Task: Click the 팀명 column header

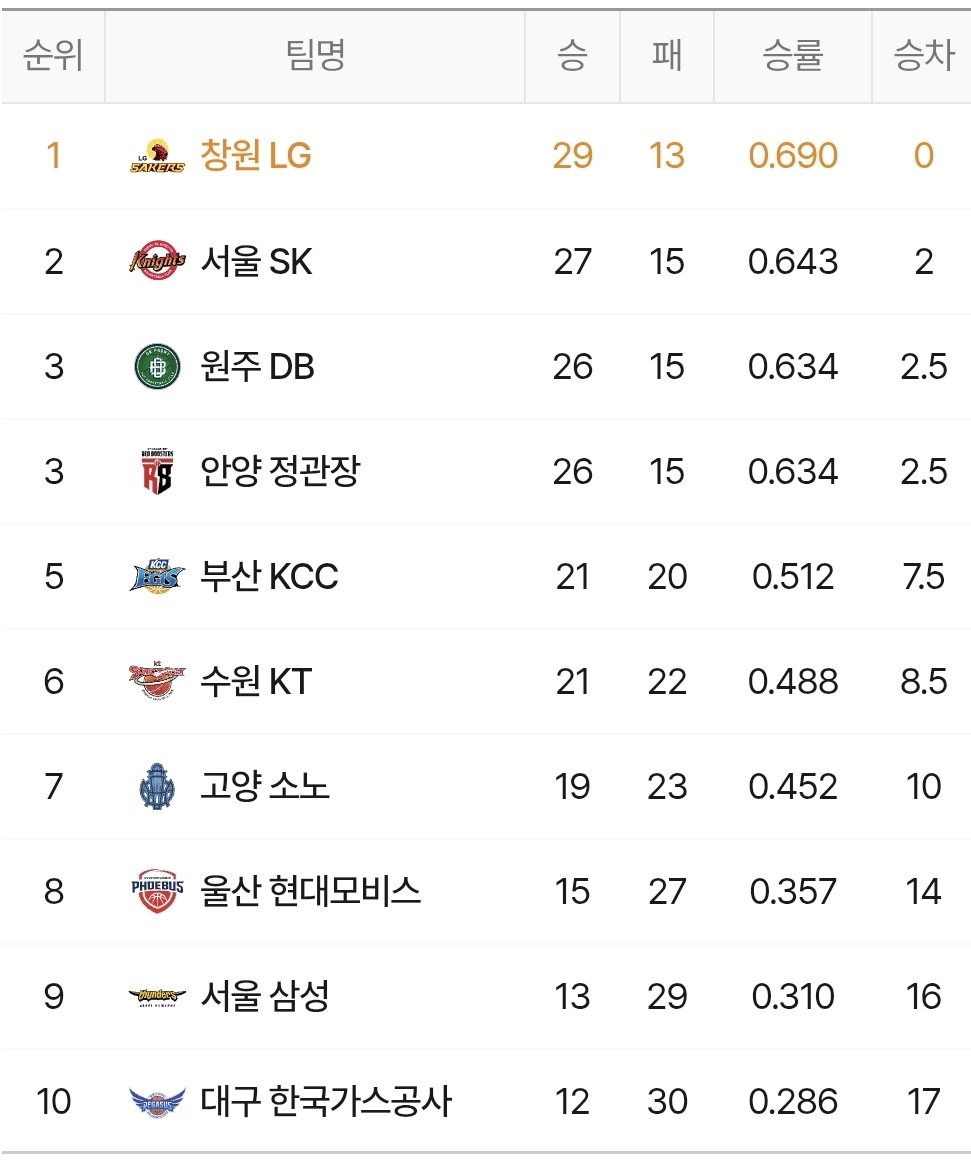Action: pos(315,56)
